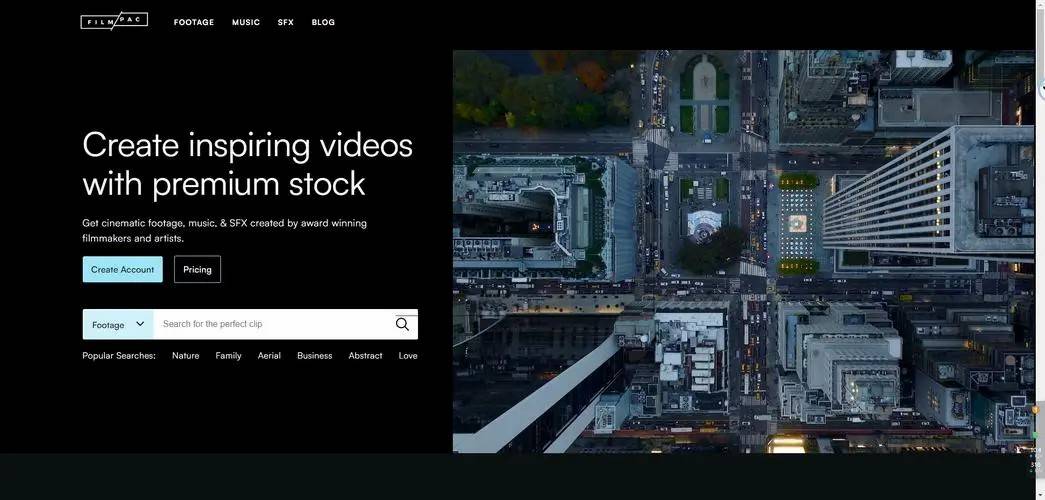Choose the Family popular search
Viewport: 1045px width, 500px height.
pyautogui.click(x=228, y=356)
